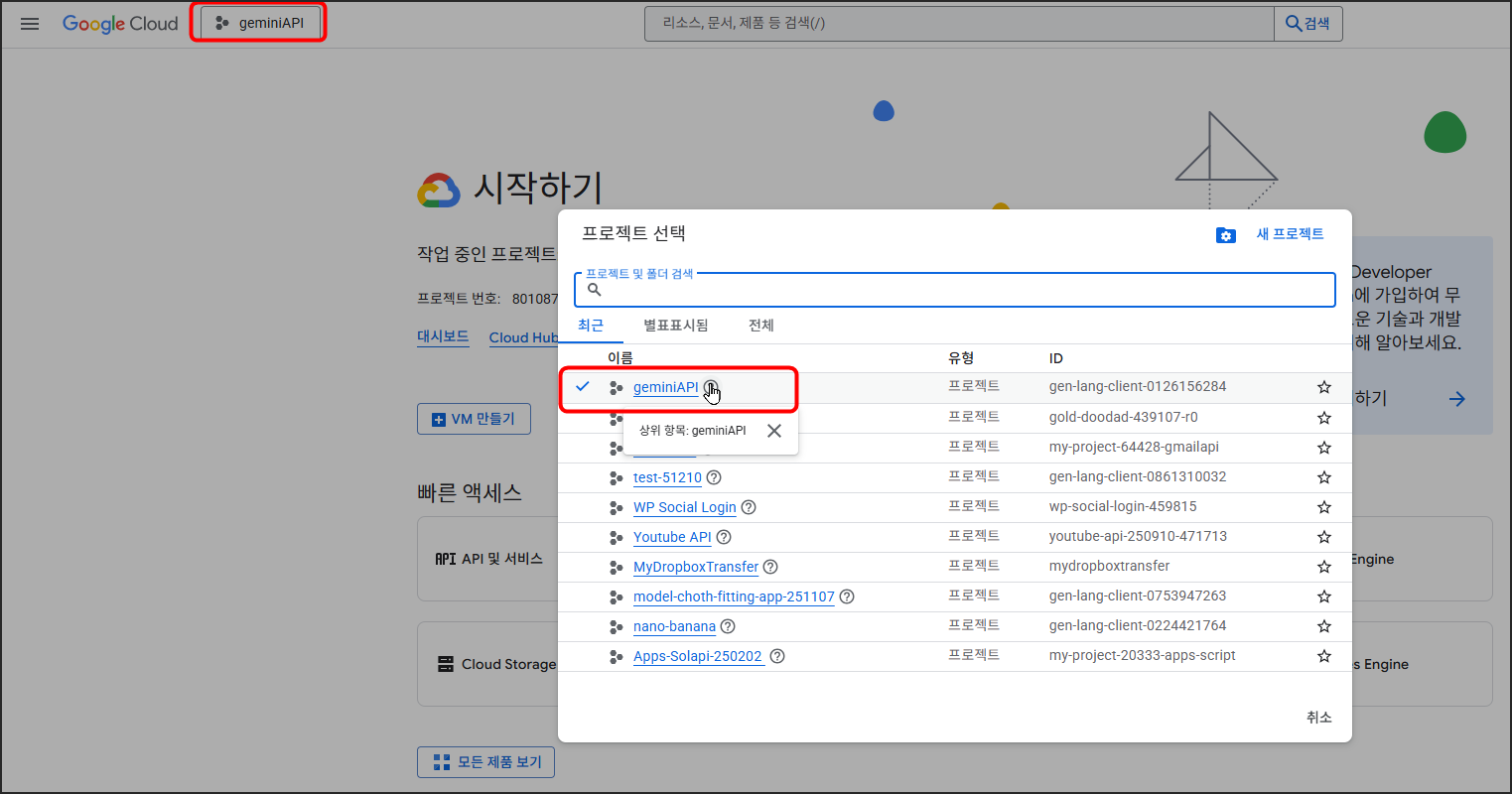
Task: Open the 대시보드 link in background page
Action: click(x=443, y=336)
